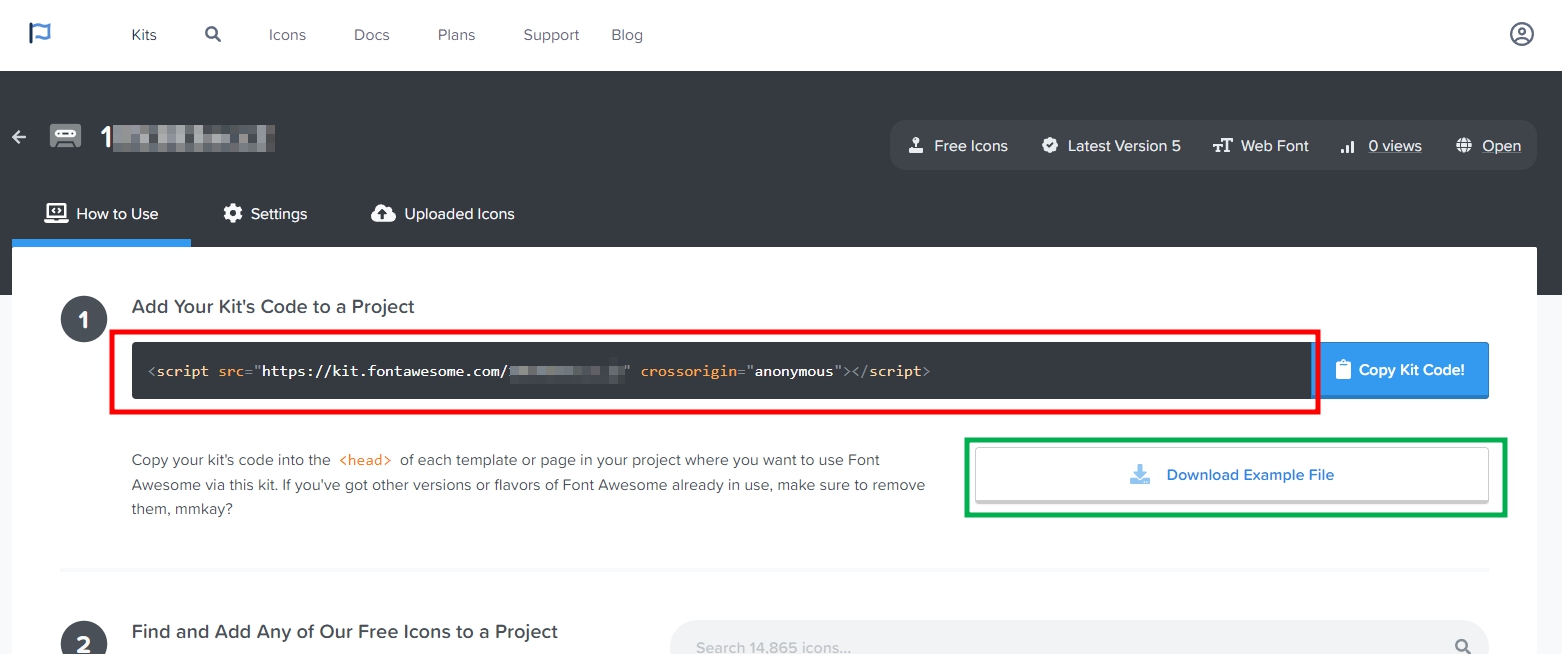Click the Copy Kit Code! button

pyautogui.click(x=1400, y=370)
